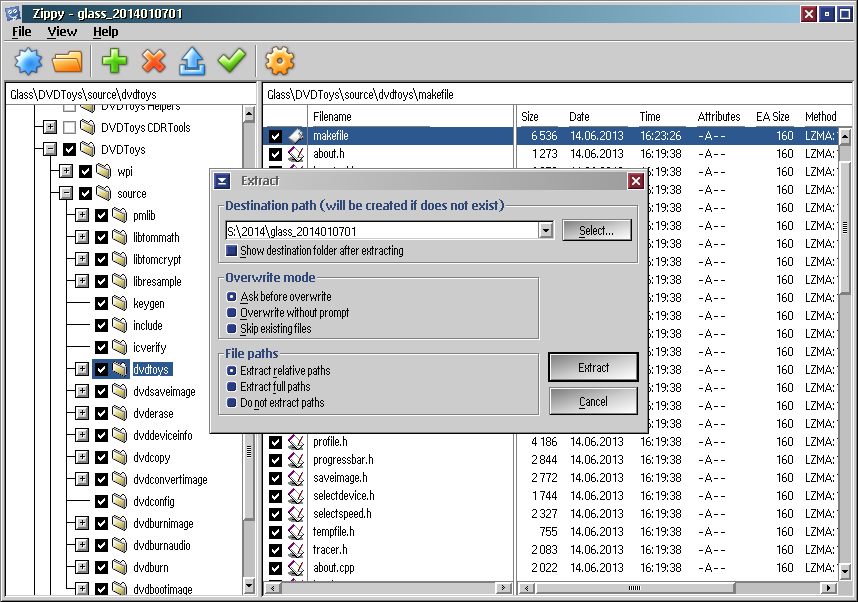Click the blue extract arrow toolbar icon
This screenshot has width=858, height=602.
pos(192,61)
